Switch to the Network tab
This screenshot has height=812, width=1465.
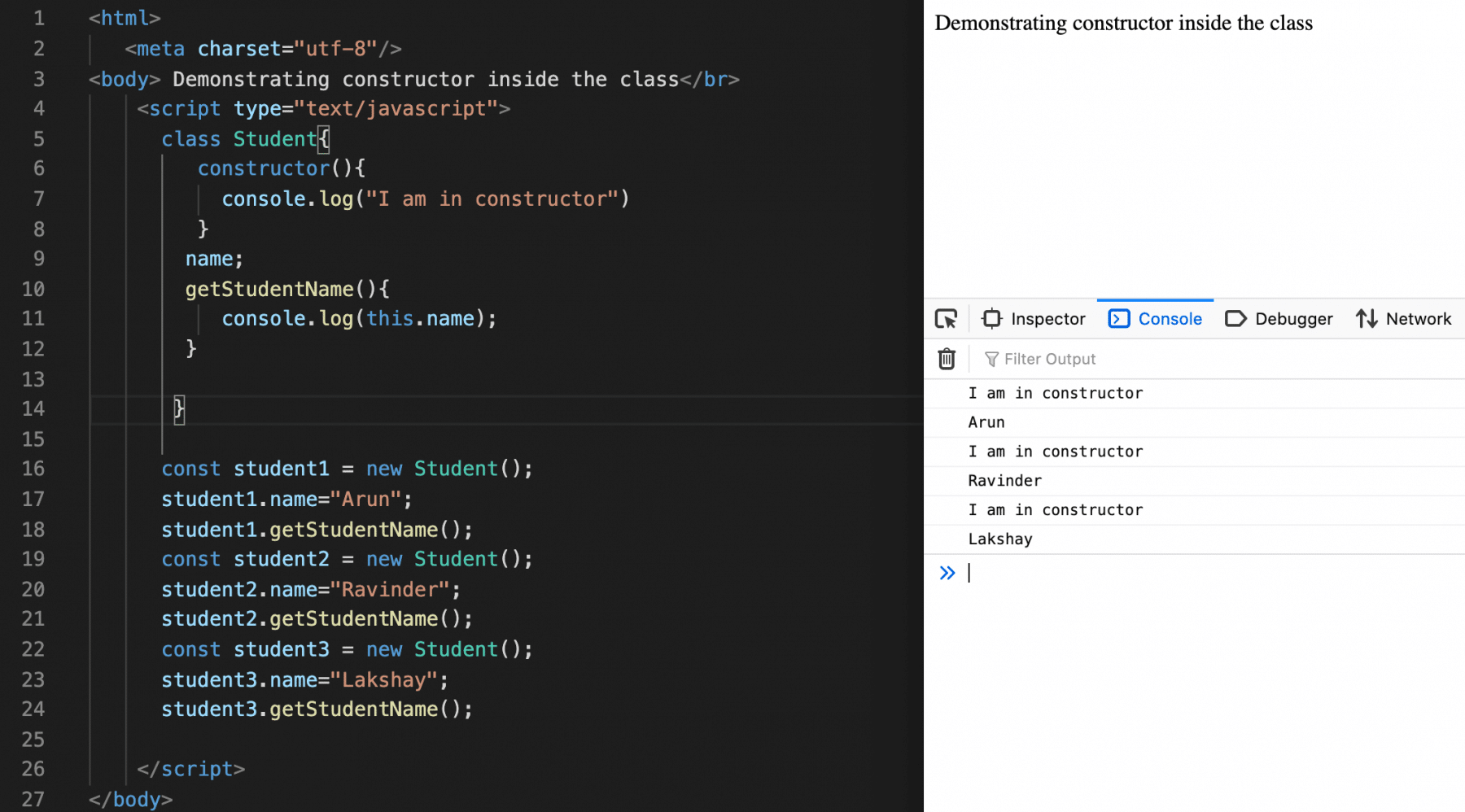1419,319
